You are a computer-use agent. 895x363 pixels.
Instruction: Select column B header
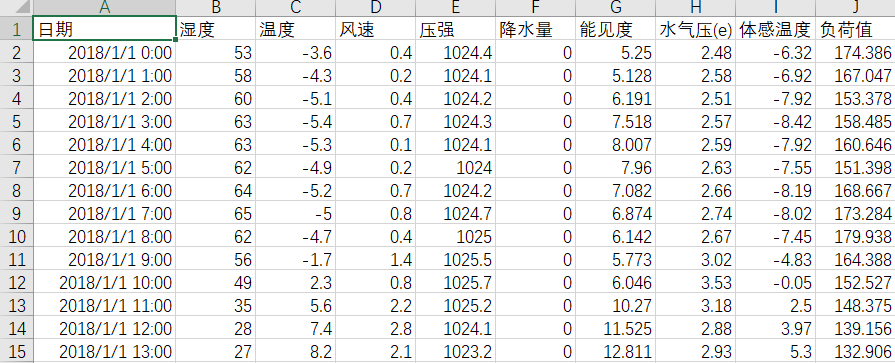[x=216, y=8]
